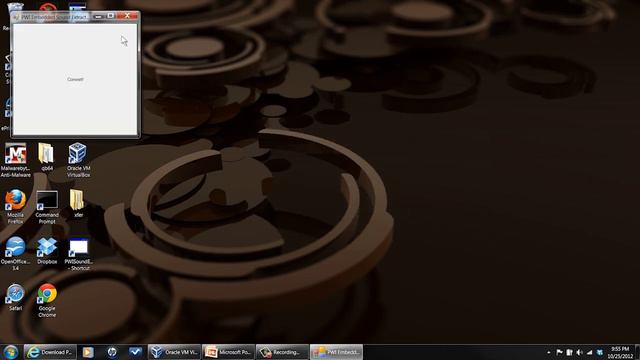Viewport: 640px width, 360px height.
Task: Click the PWI Embedd... taskbar button
Action: pos(336,352)
